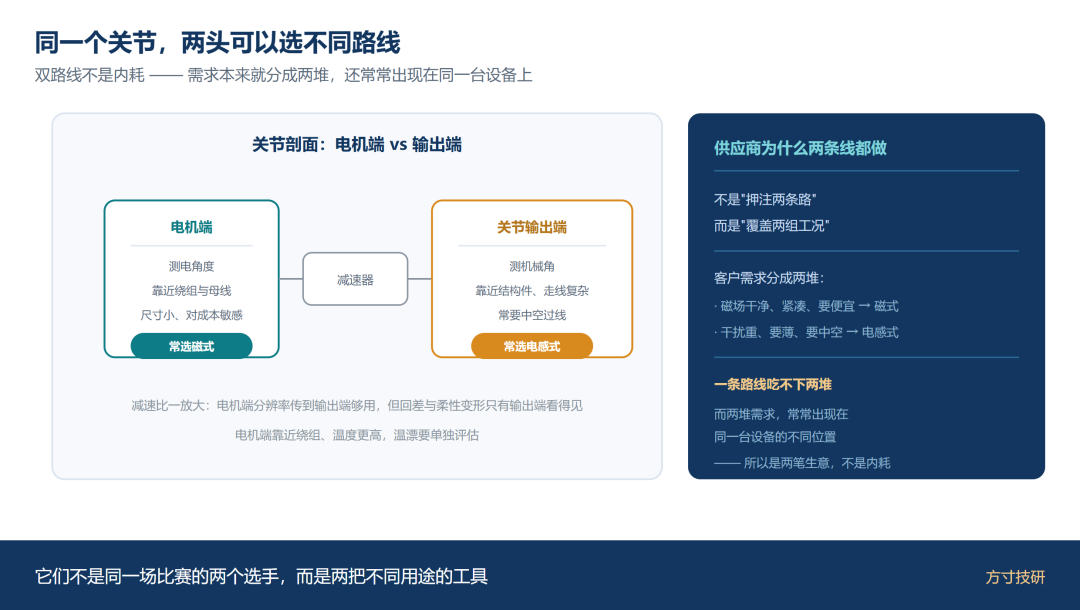Select the 电机端 card title

click(x=191, y=227)
